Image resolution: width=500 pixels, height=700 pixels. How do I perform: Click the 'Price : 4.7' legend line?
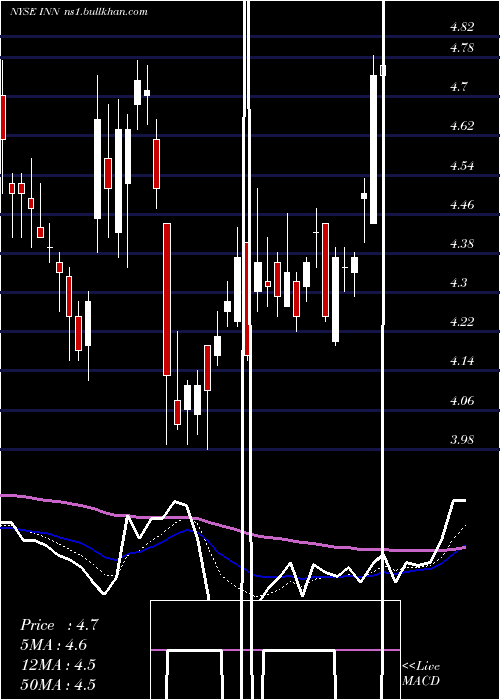[x=59, y=625]
